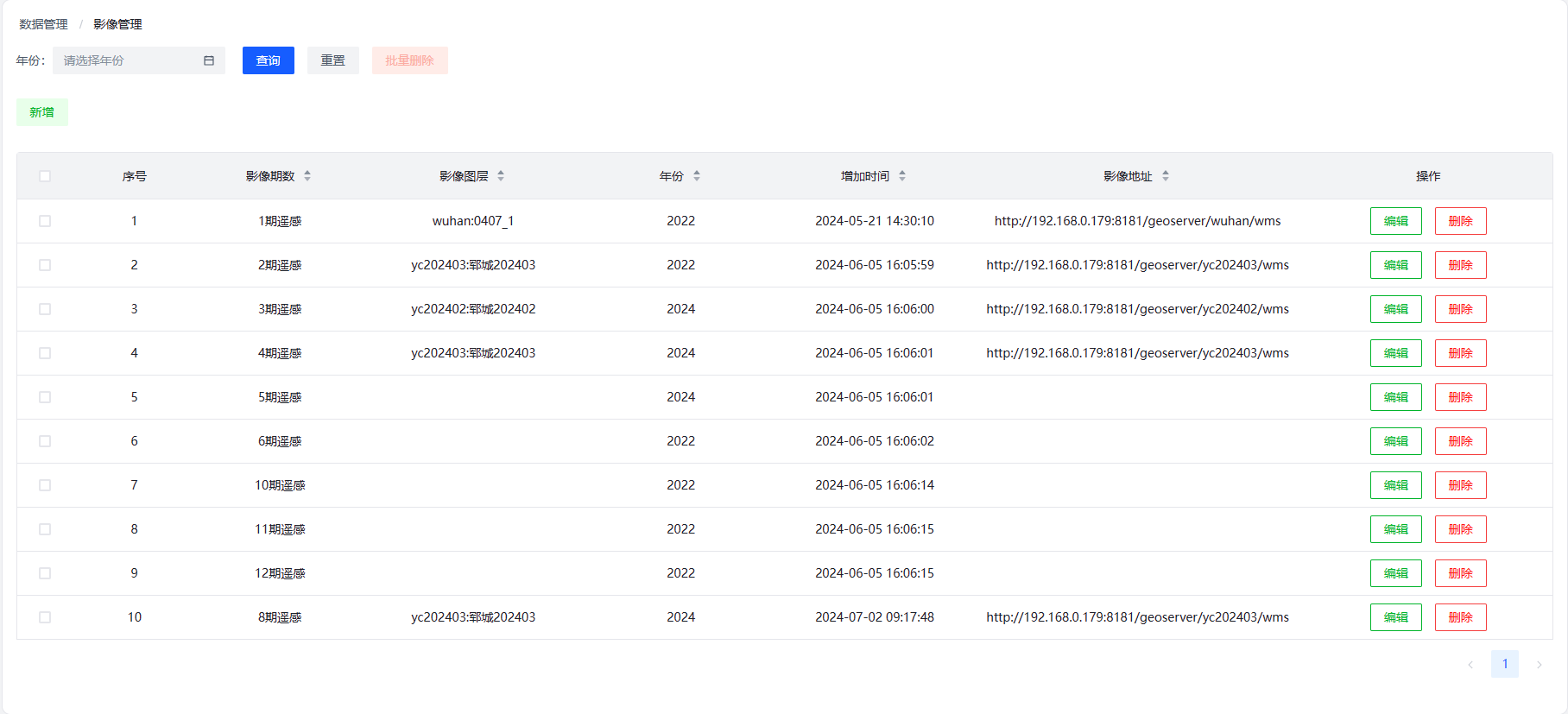Image resolution: width=1568 pixels, height=714 pixels.
Task: Click the calendar icon in year picker
Action: tap(209, 60)
